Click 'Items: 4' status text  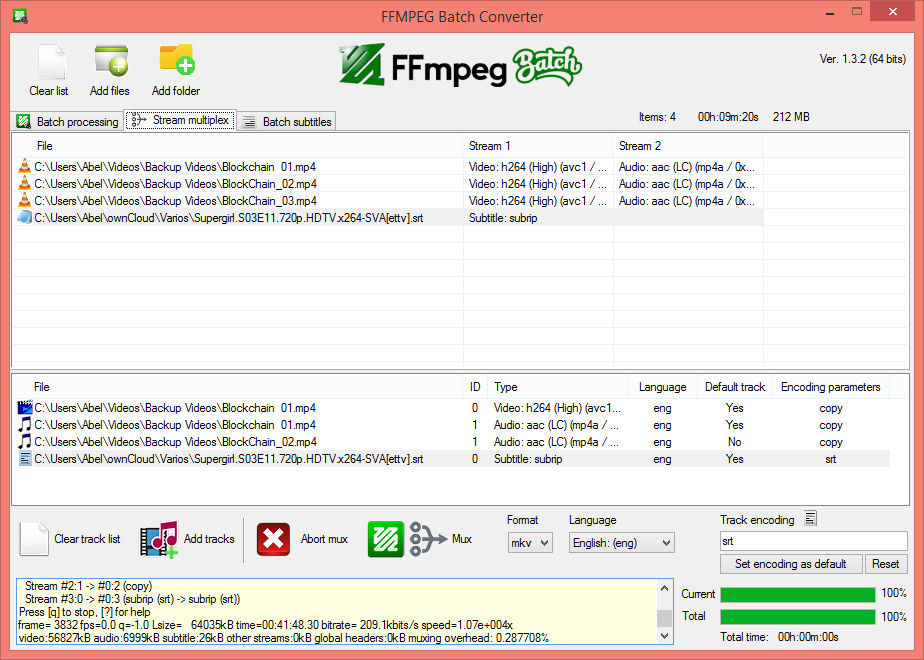pyautogui.click(x=657, y=117)
